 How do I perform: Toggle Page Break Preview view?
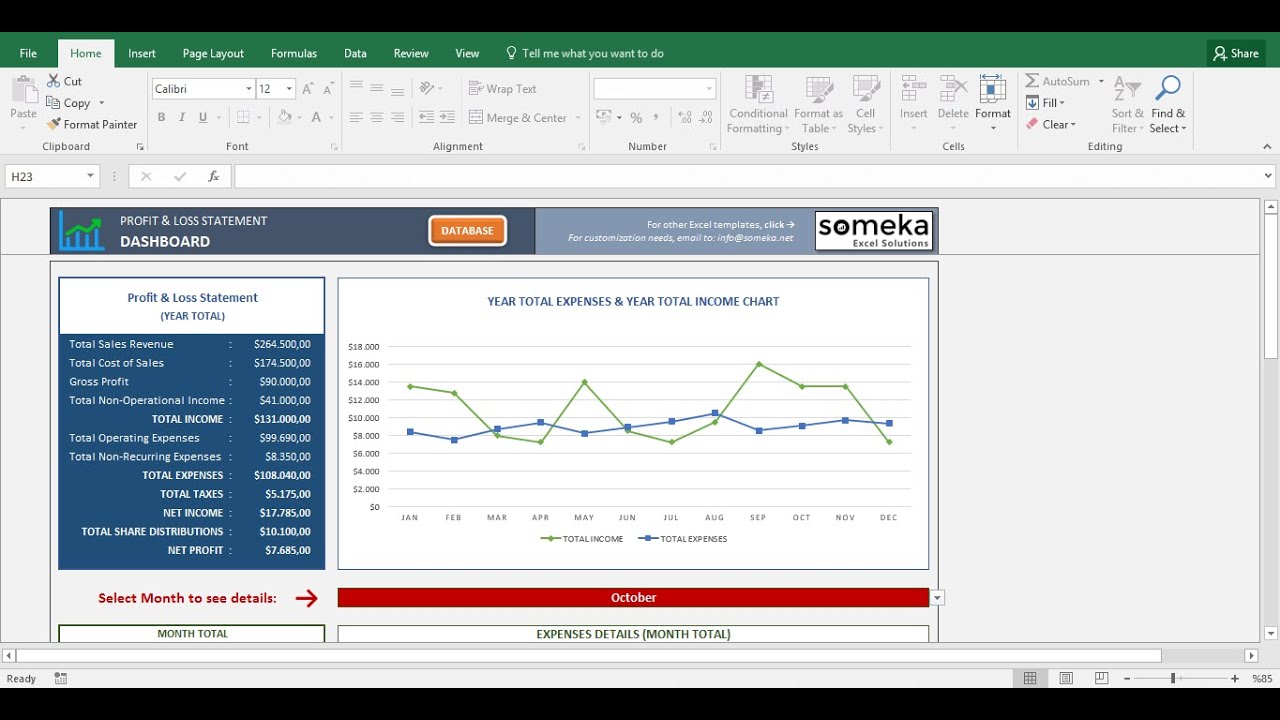[x=1102, y=678]
